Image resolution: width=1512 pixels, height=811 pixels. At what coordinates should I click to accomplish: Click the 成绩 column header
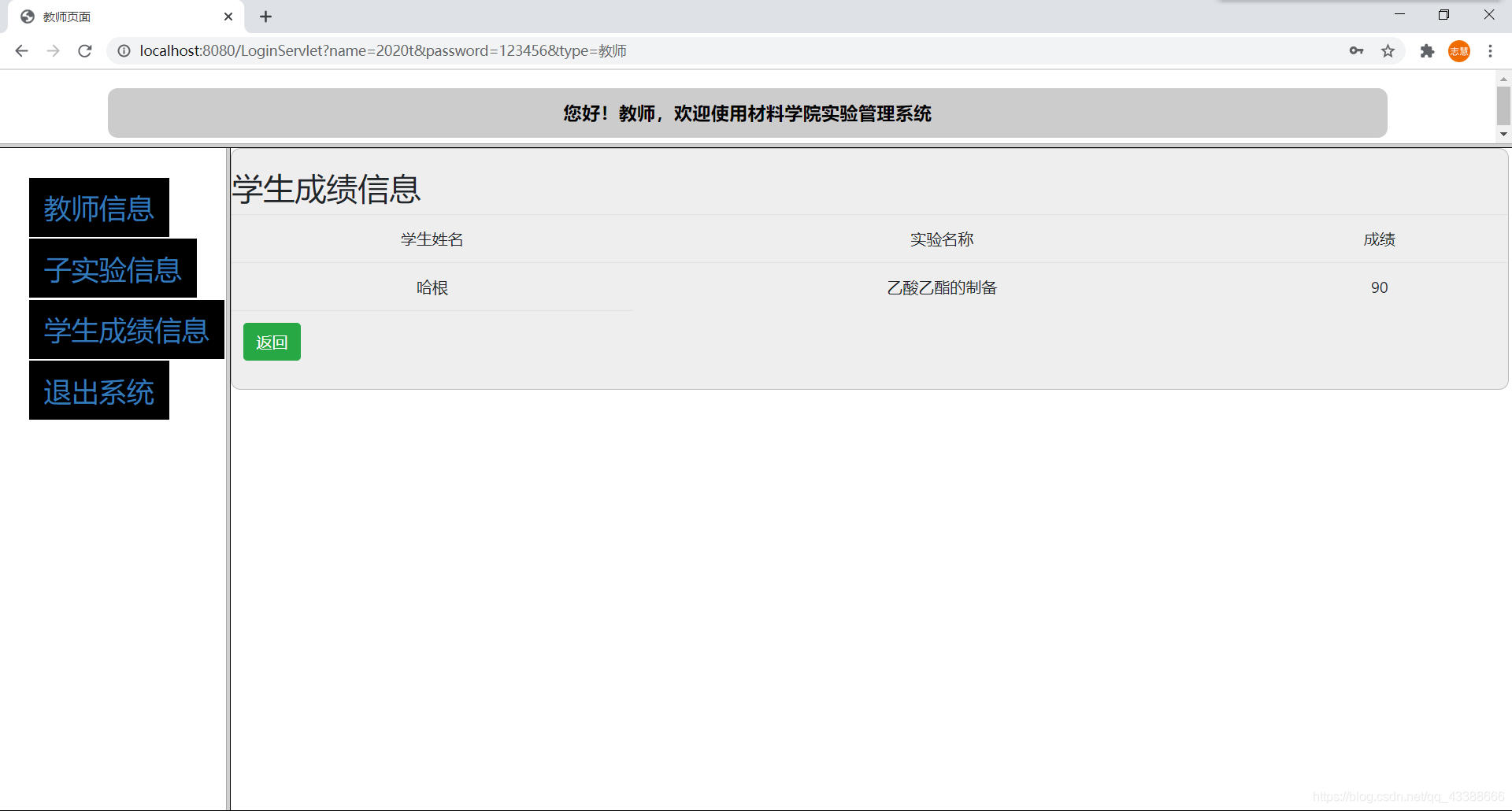click(1379, 239)
